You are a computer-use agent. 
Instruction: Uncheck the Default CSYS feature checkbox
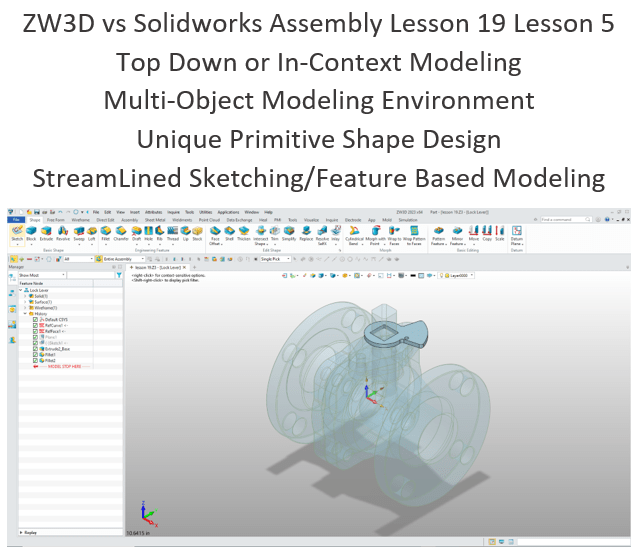pos(35,320)
